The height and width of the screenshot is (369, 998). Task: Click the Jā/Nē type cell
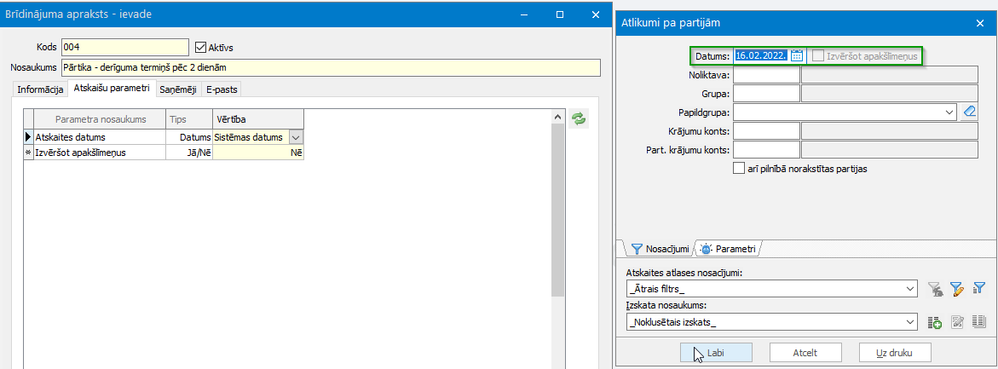(x=189, y=152)
